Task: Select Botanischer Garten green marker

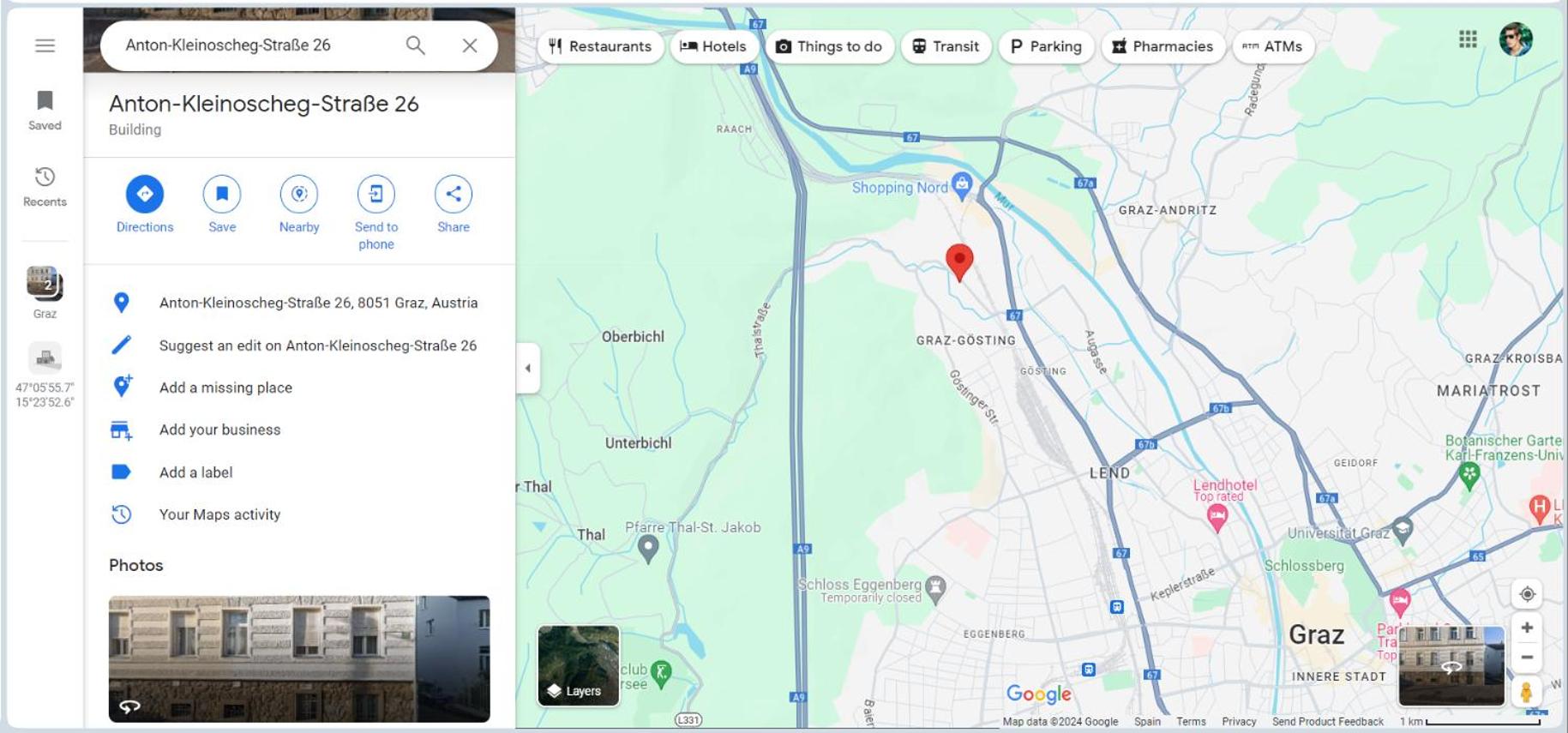Action: coord(1469,475)
